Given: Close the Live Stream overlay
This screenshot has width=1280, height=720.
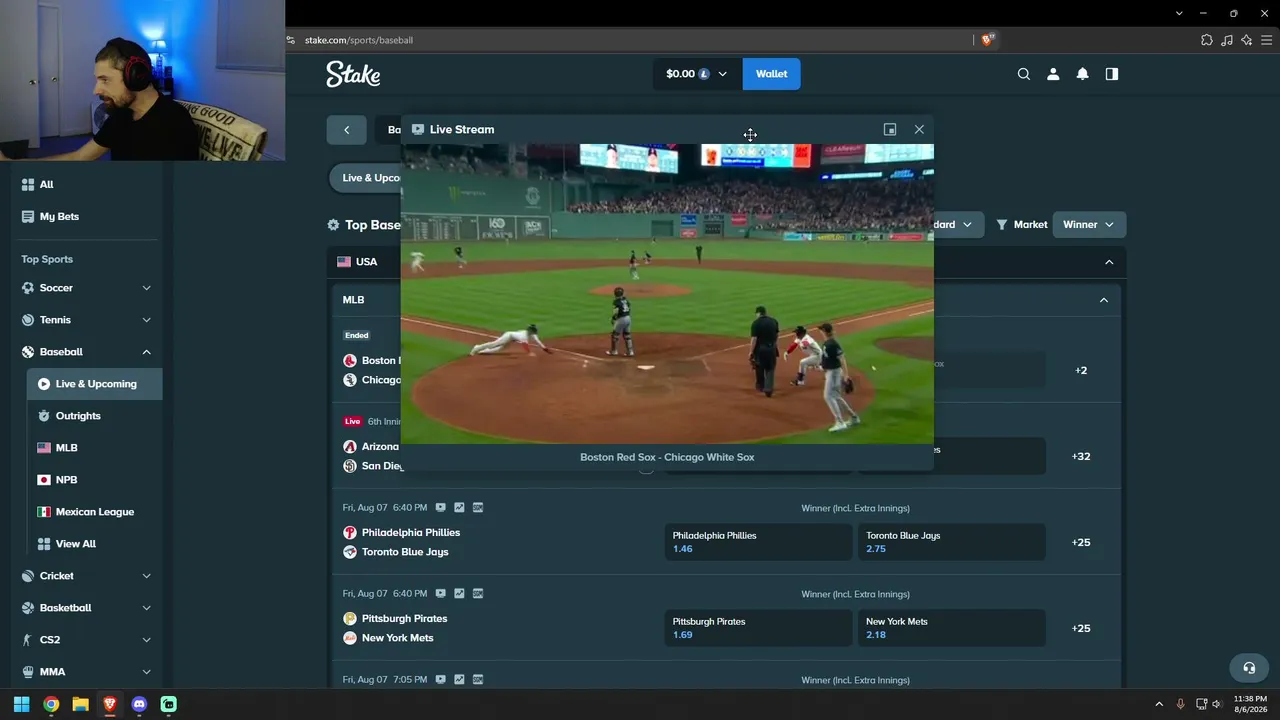Looking at the screenshot, I should (x=919, y=129).
